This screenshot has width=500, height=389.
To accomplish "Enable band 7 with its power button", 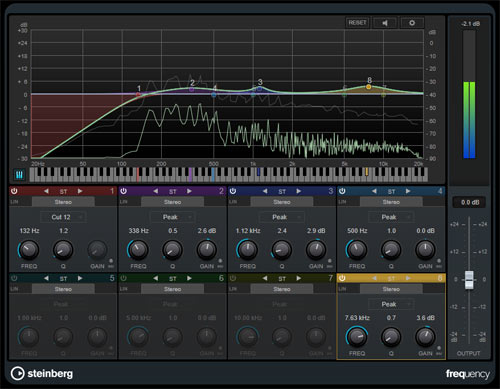I will (x=233, y=278).
